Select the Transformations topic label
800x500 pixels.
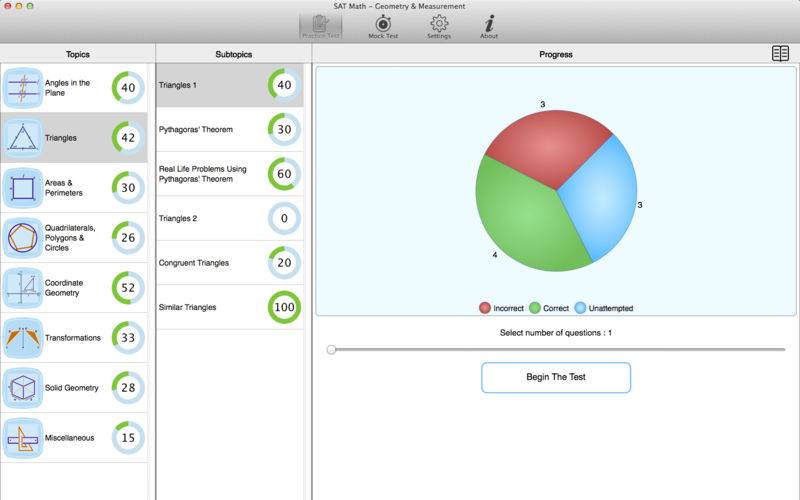click(72, 338)
